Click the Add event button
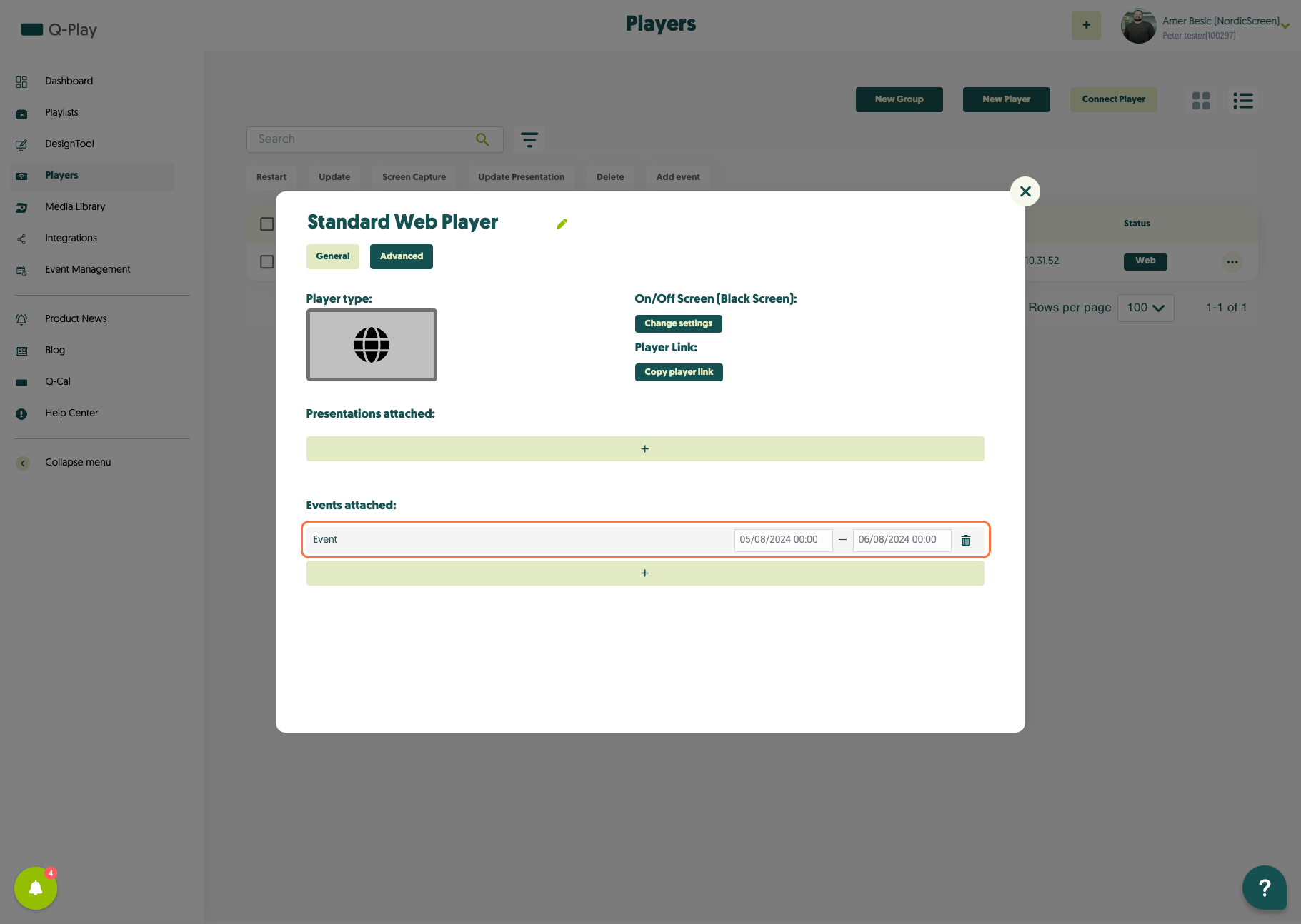The height and width of the screenshot is (924, 1301). (x=679, y=177)
